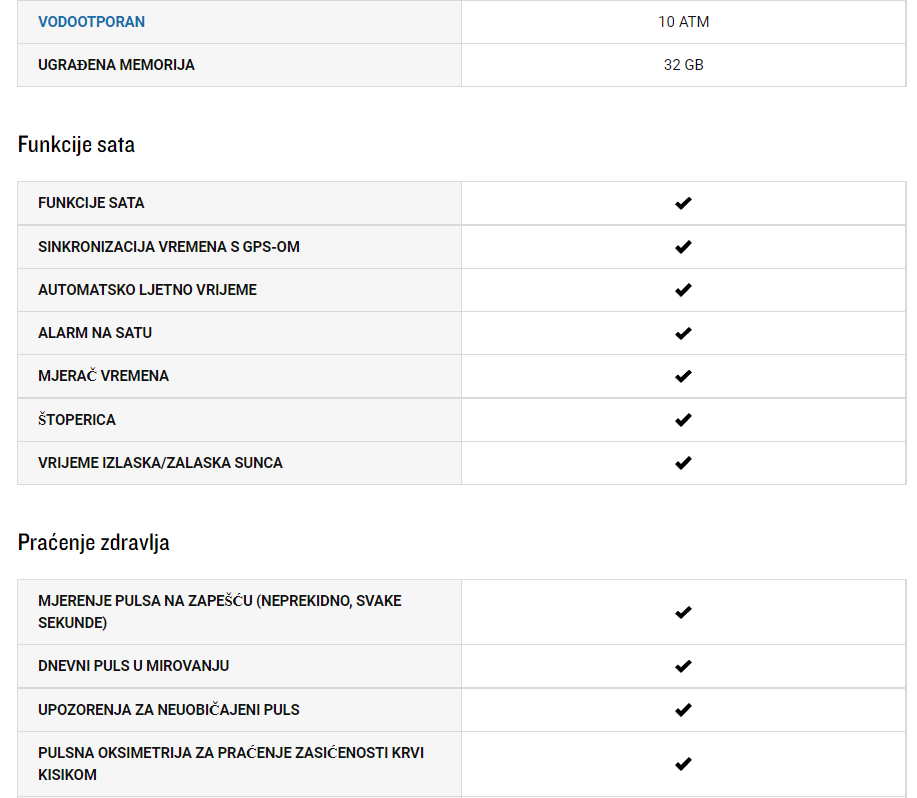Viewport: 917px width, 798px height.
Task: Click the checkmark beside SINKRONIZACIJA VREMENA S GPS-OM
Action: point(683,247)
